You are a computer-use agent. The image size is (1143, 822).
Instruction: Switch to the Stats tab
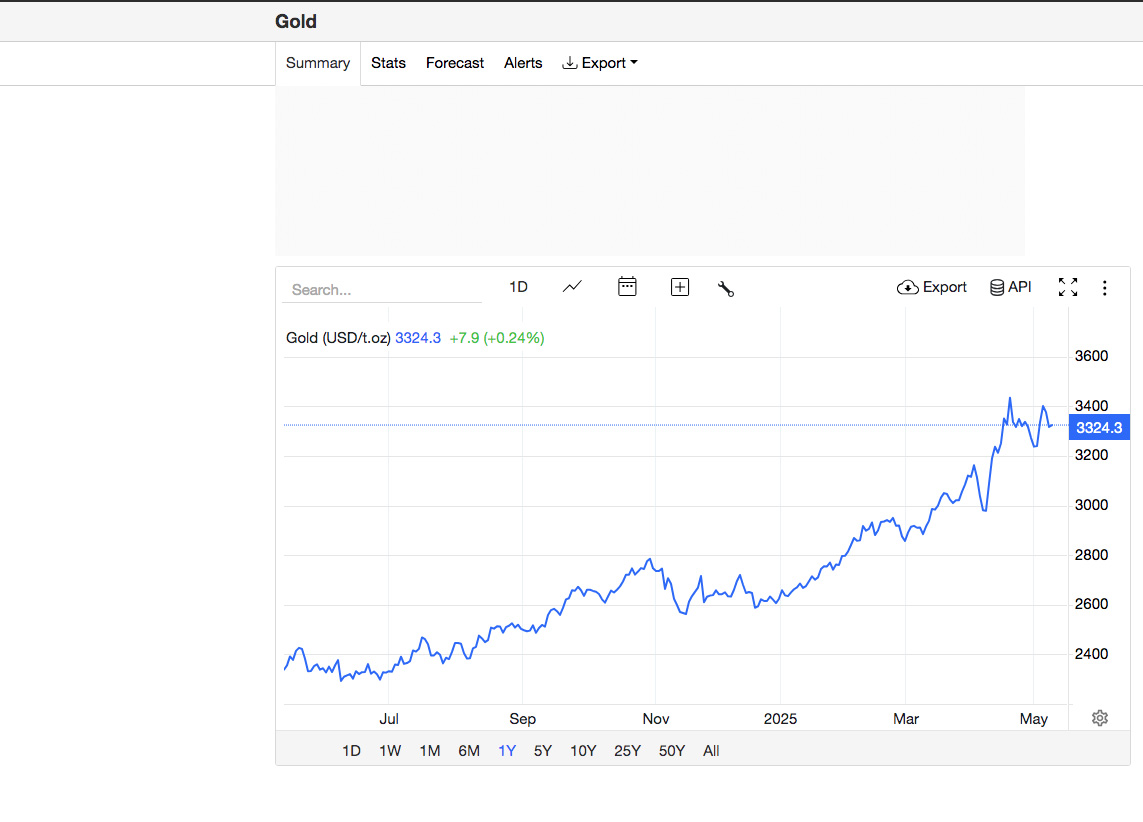click(388, 63)
